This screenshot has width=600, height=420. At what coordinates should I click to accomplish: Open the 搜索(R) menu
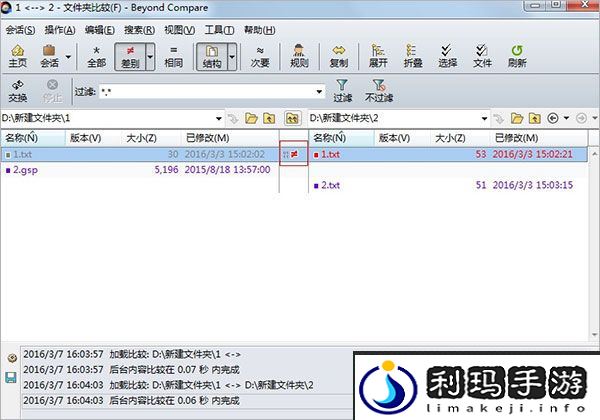(139, 30)
